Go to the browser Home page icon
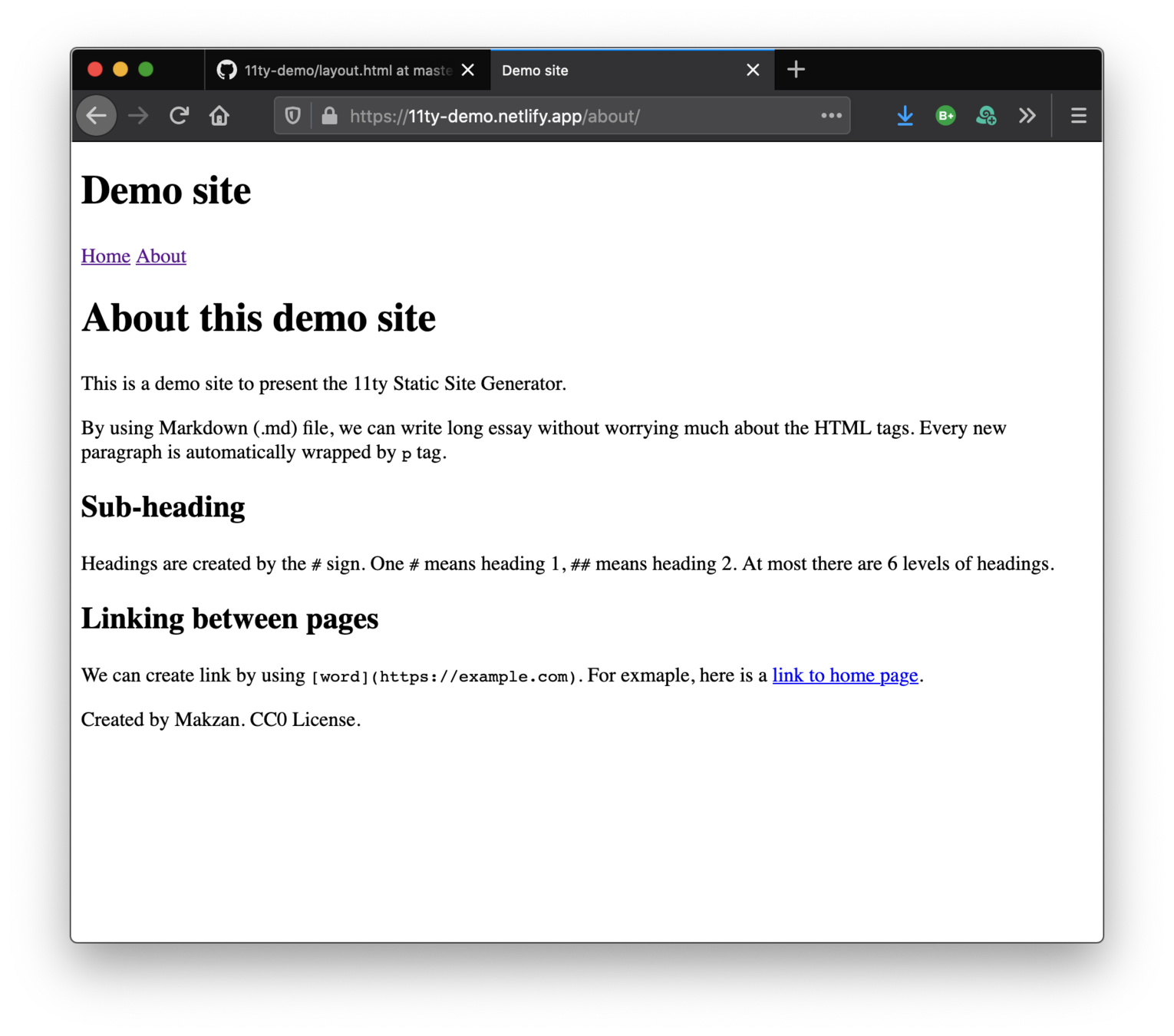The width and height of the screenshot is (1174, 1036). pyautogui.click(x=219, y=116)
